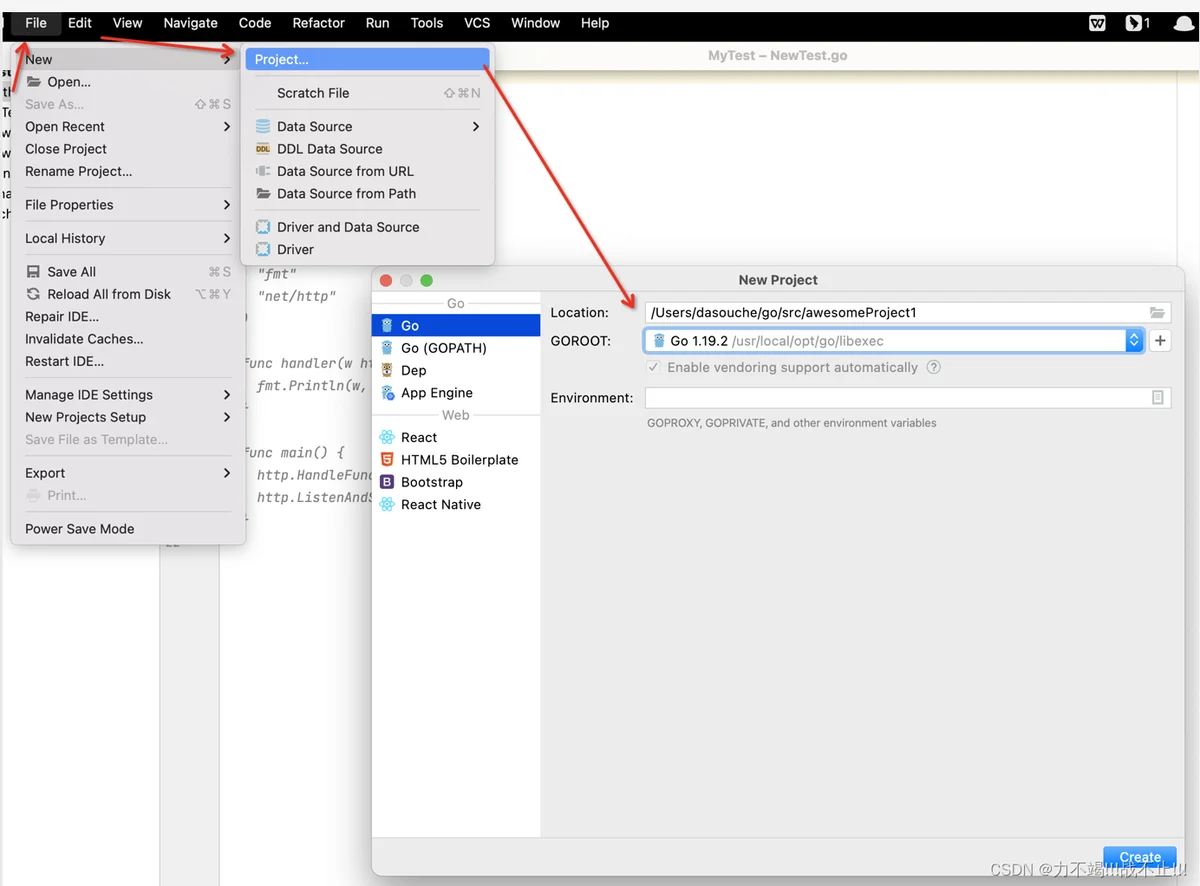Choose Rename Project... entry
This screenshot has width=1200, height=886.
128,171
